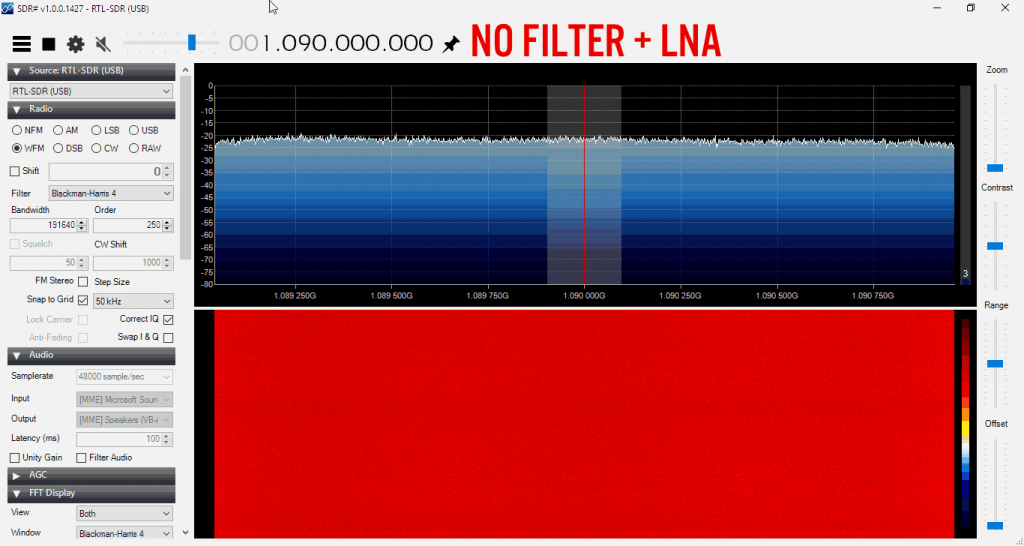1024x546 pixels.
Task: Disable Snap to Grid checkbox
Action: click(83, 300)
